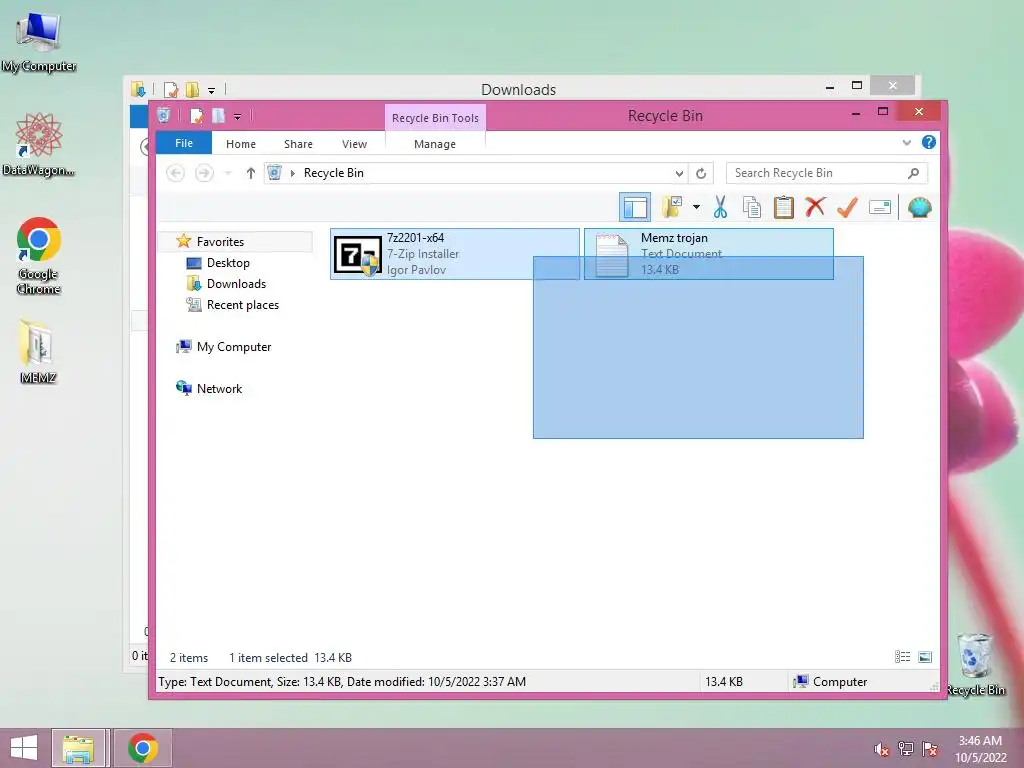Click Recycle Bin icon in quick access toolbar

pyautogui.click(x=164, y=116)
